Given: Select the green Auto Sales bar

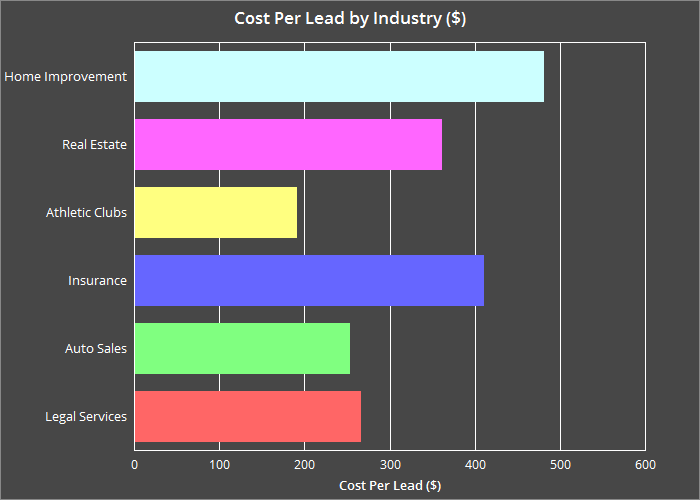Looking at the screenshot, I should (x=242, y=348).
